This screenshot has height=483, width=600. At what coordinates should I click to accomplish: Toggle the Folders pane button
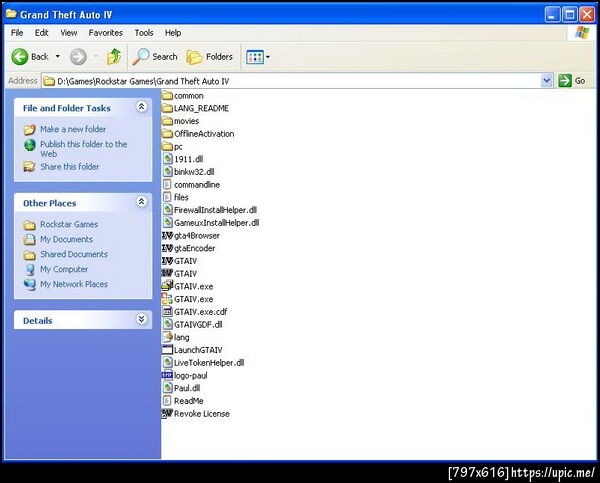coord(210,57)
